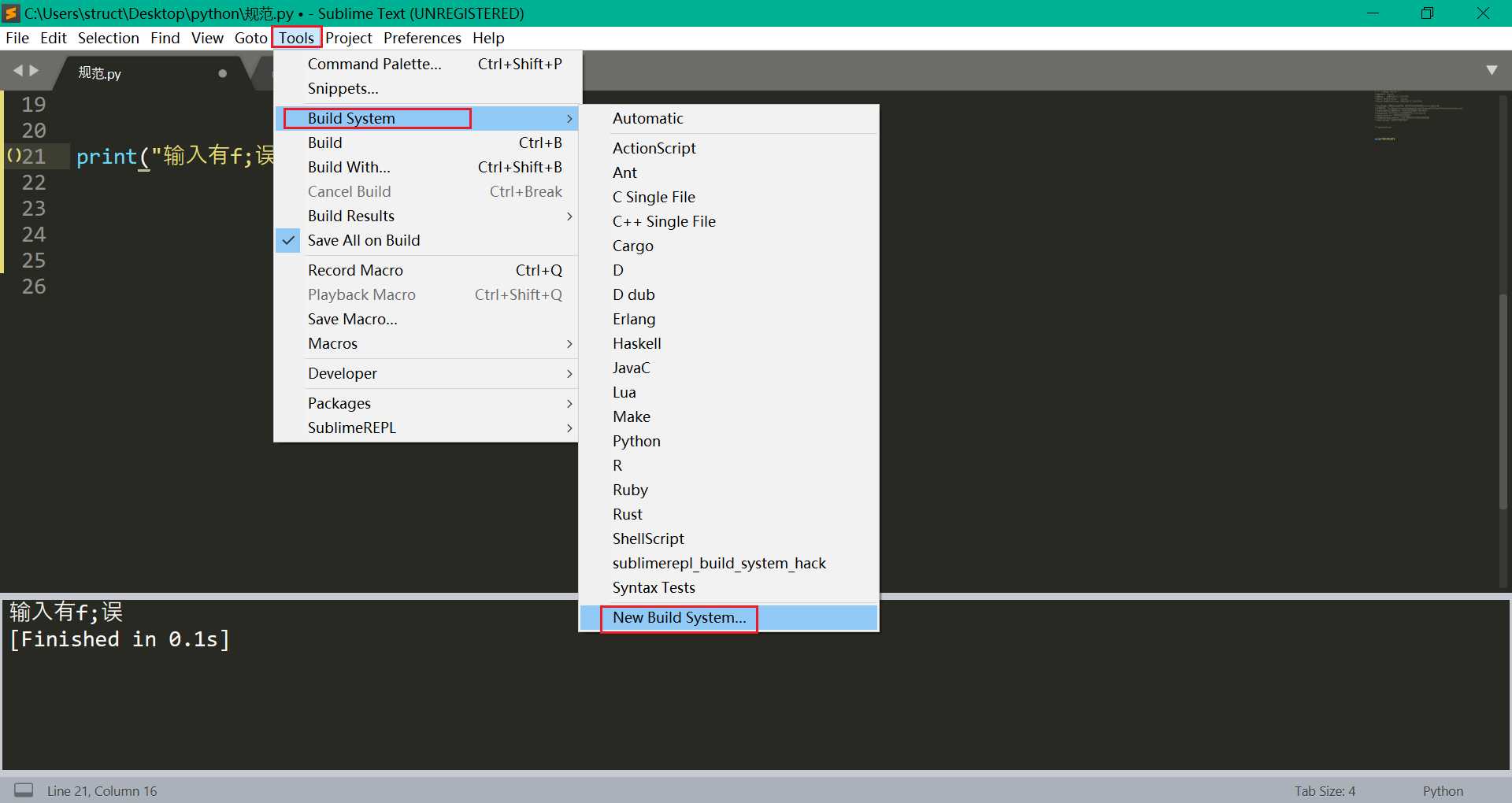Click the unsaved dot on 规范.py tab
Screen dimensions: 1512x803
223,73
